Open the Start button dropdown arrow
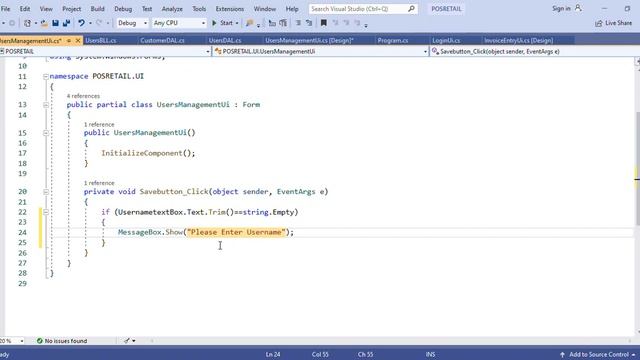 237,23
